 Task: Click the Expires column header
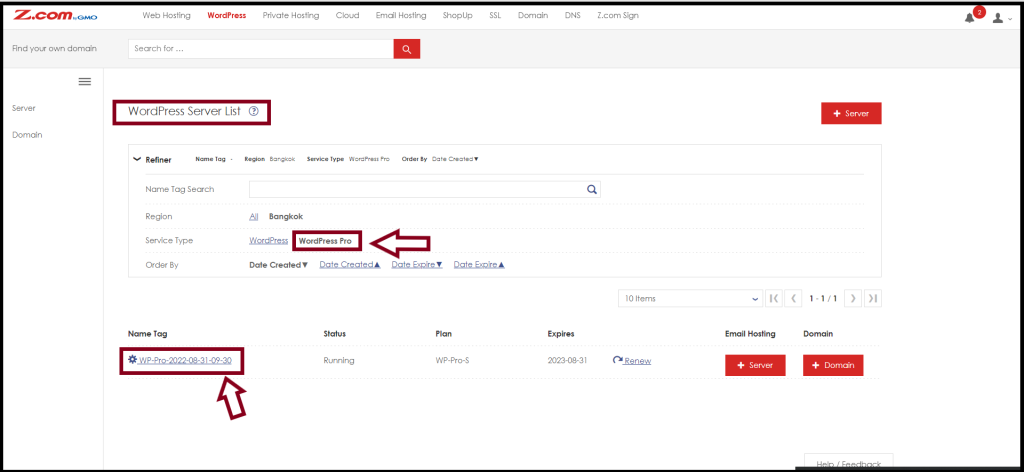tap(561, 334)
